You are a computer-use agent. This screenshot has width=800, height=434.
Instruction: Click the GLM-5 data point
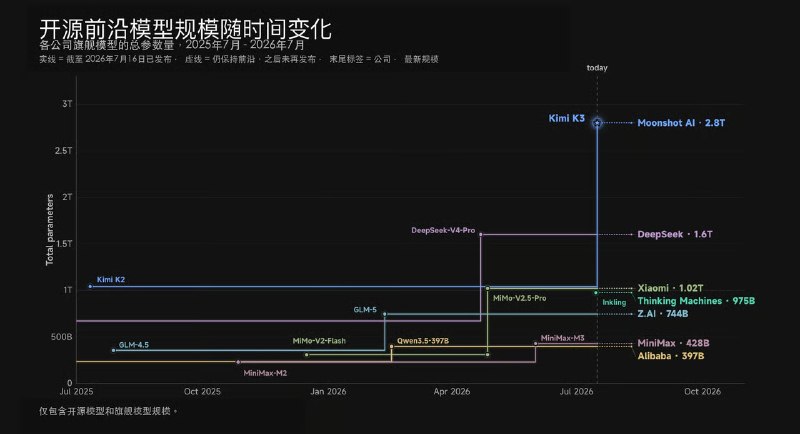385,314
